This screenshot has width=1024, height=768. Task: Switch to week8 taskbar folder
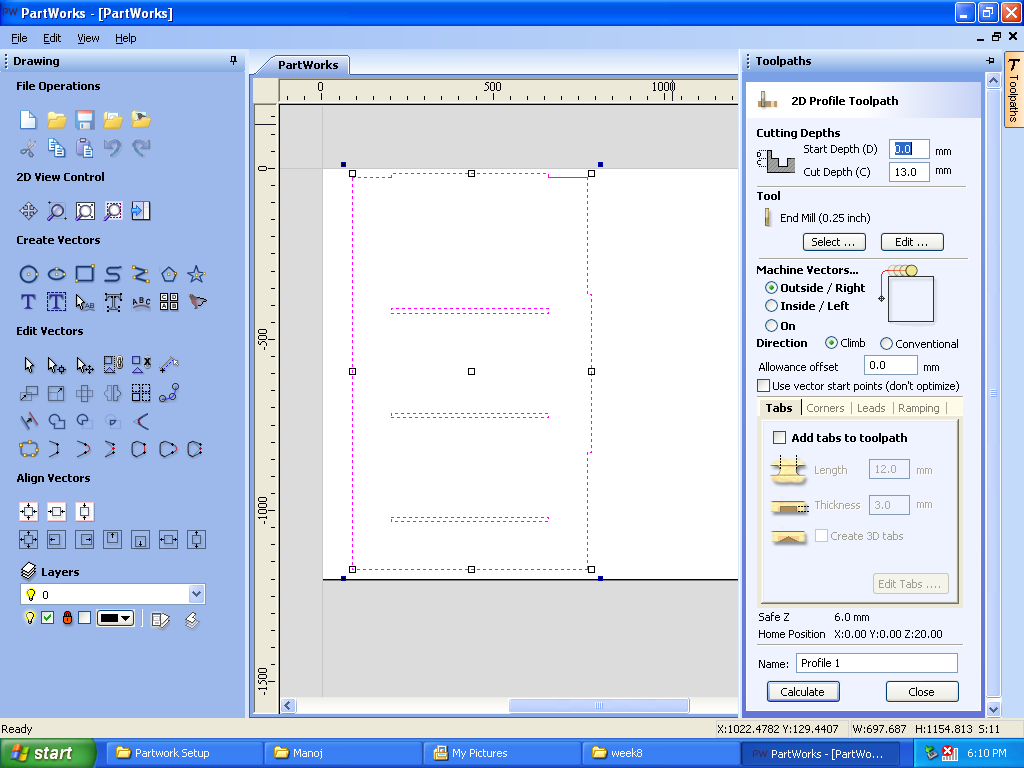(x=660, y=753)
